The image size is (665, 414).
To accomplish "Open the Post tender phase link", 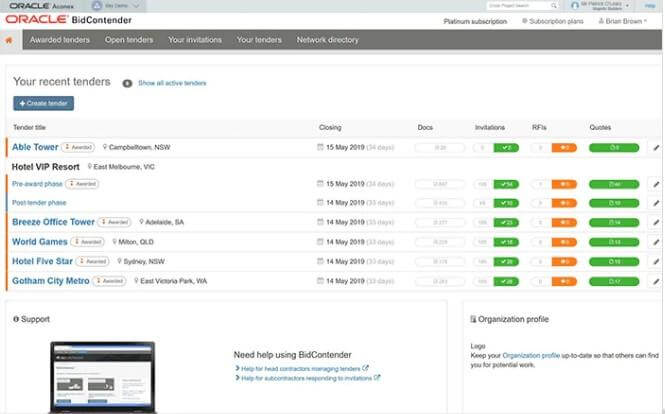I will [39, 203].
